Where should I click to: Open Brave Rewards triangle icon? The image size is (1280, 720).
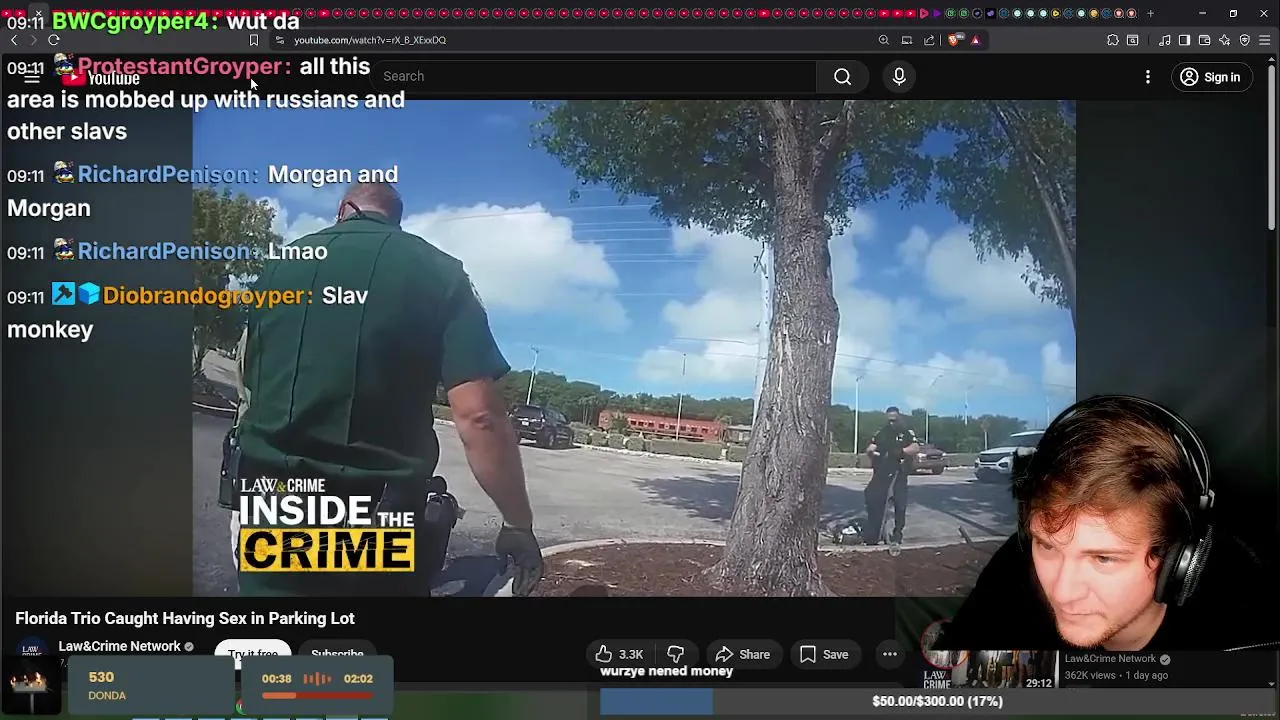pyautogui.click(x=975, y=40)
